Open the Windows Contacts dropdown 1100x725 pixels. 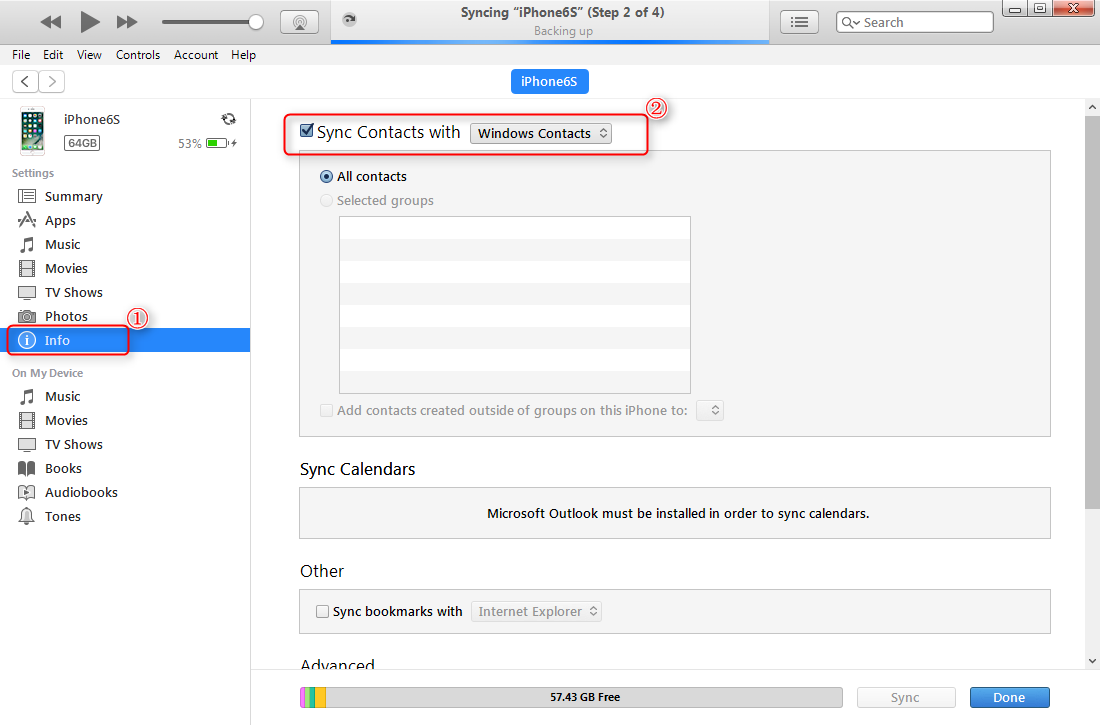[541, 133]
